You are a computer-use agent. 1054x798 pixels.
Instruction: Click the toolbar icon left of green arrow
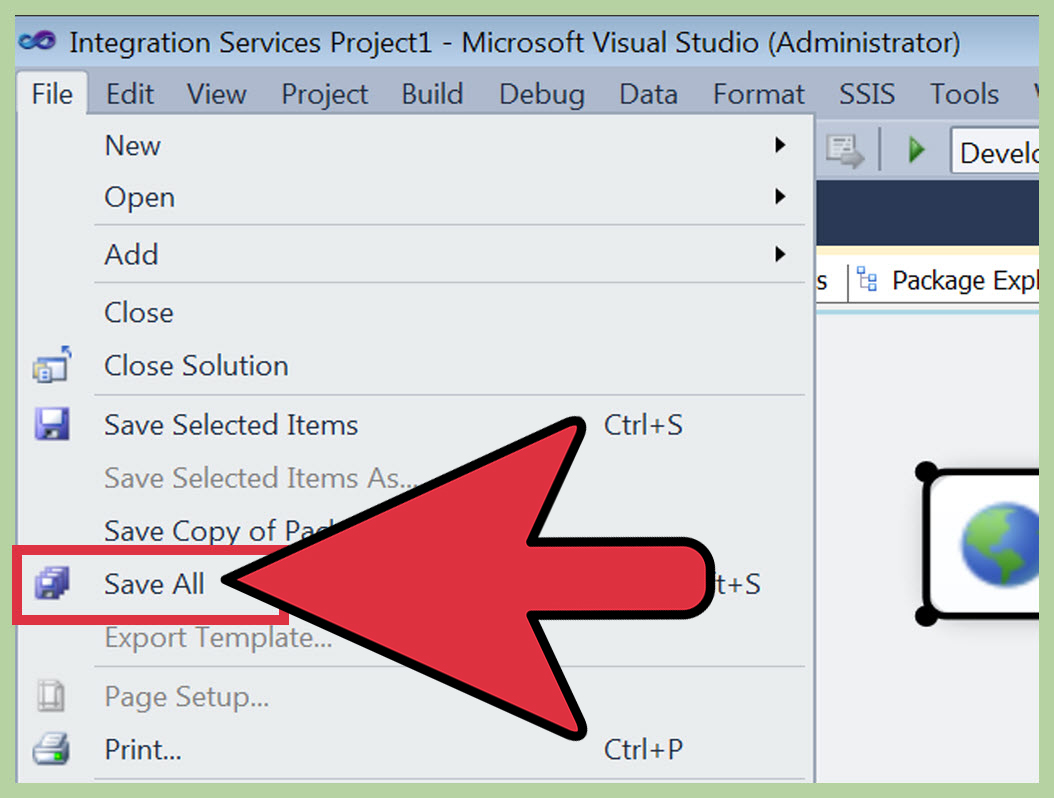coord(844,152)
